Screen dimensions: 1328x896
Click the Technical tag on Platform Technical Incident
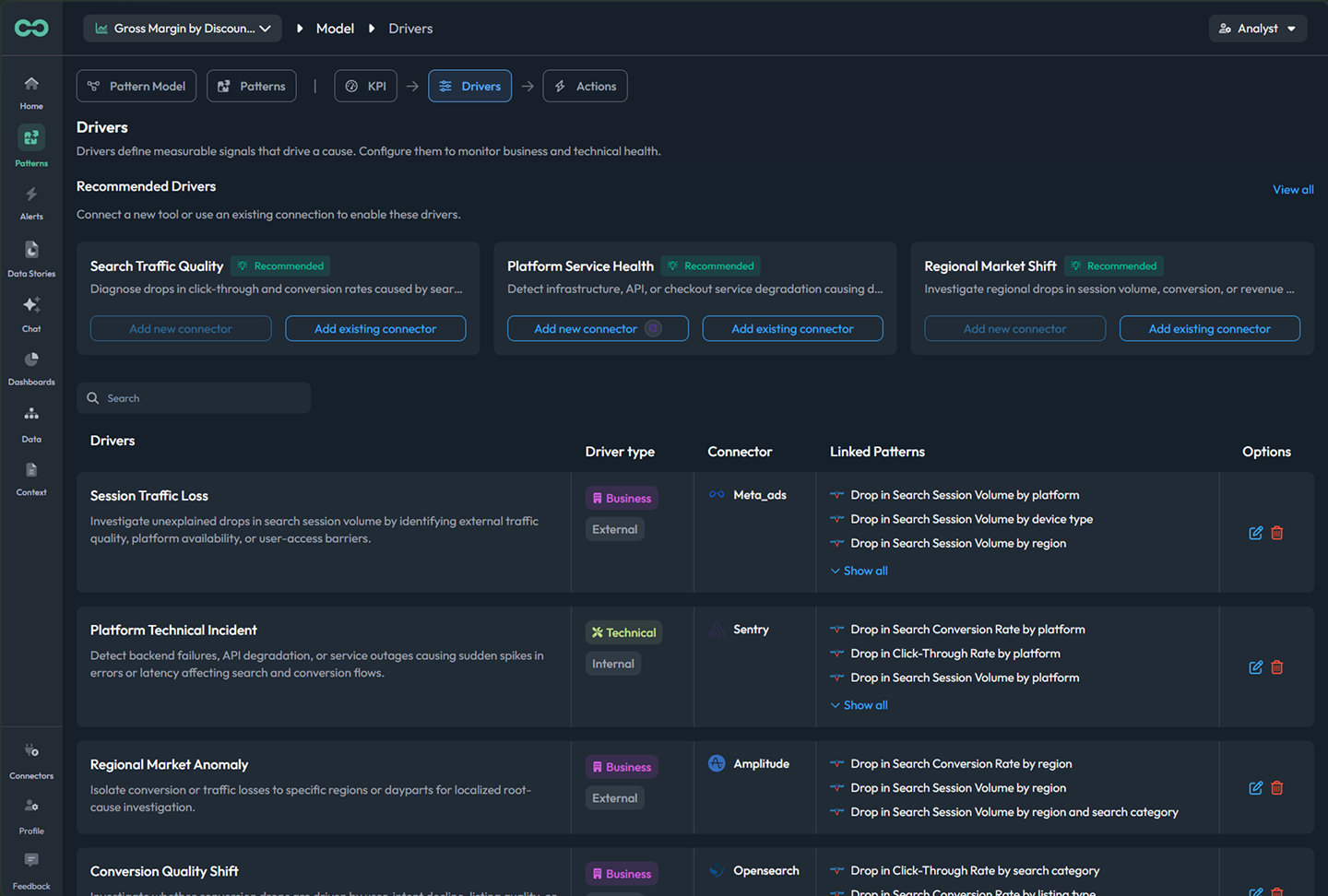623,632
